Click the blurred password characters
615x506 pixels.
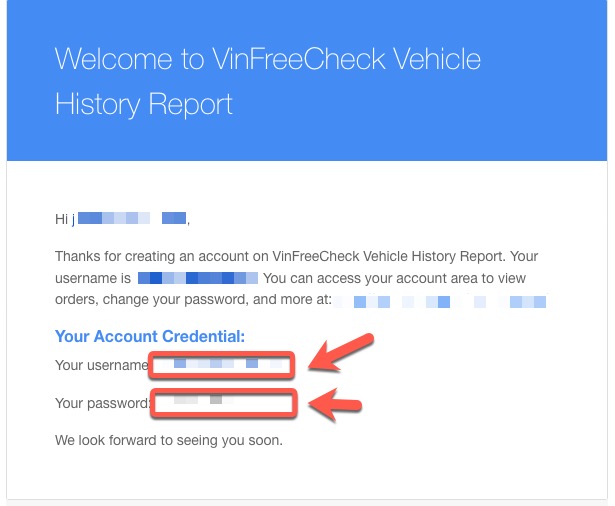click(x=204, y=400)
